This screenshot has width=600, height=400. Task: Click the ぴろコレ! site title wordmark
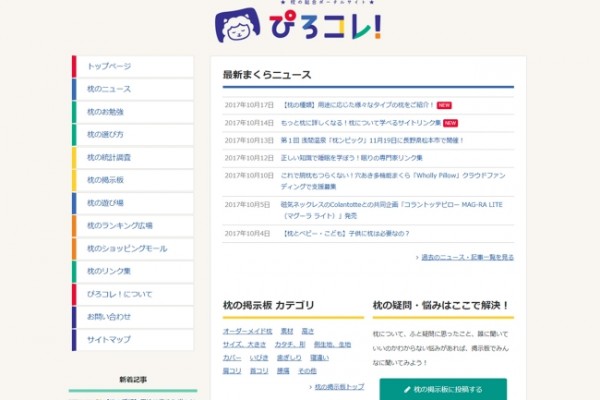point(325,26)
